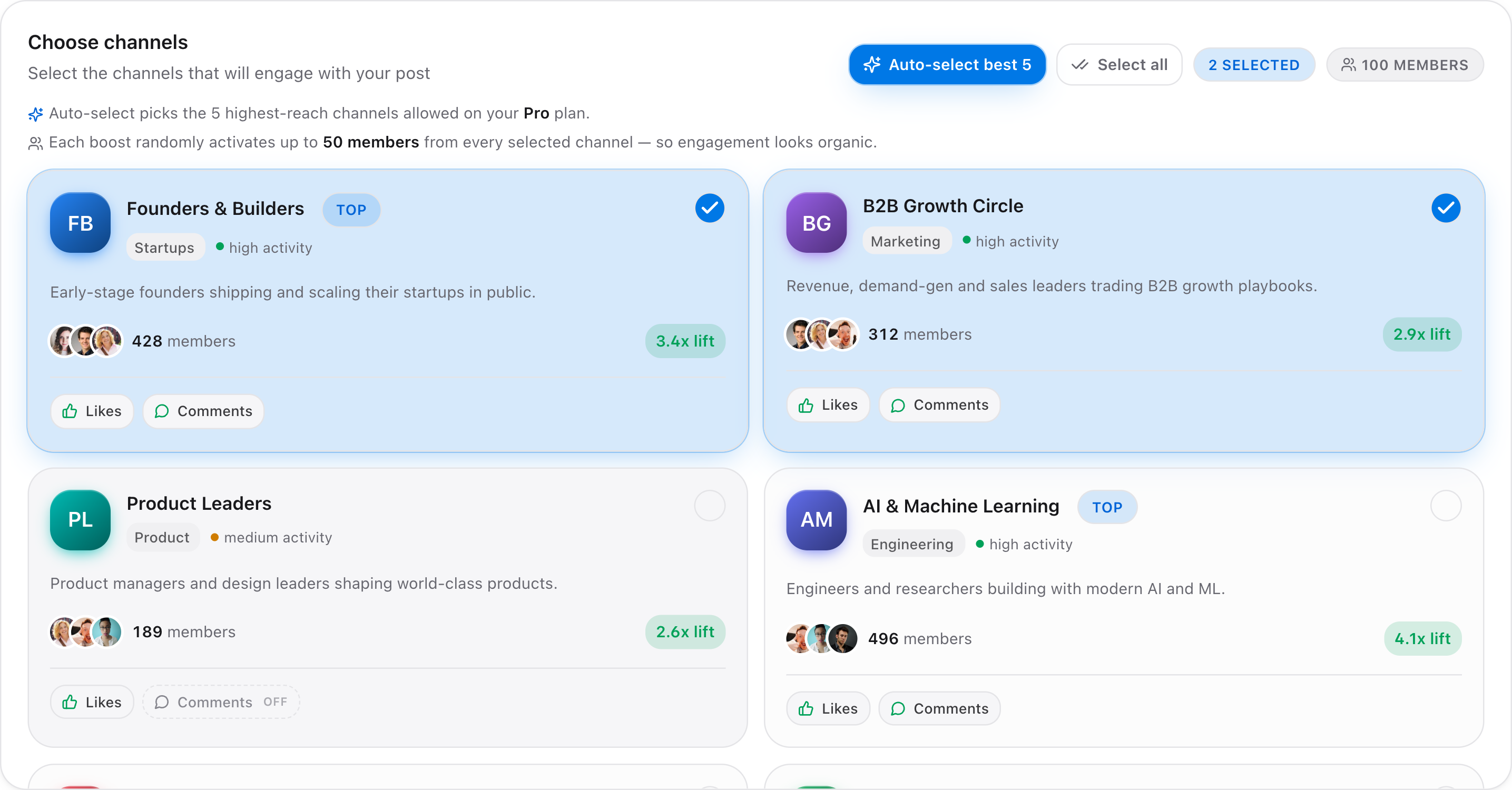Click the AI & Machine Learning channel title
The width and height of the screenshot is (1512, 790).
pos(961,506)
